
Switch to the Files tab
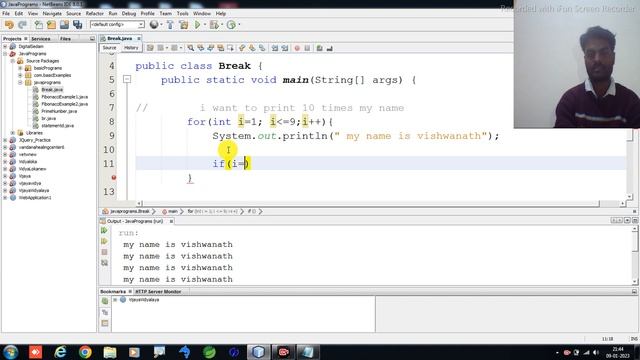point(65,38)
